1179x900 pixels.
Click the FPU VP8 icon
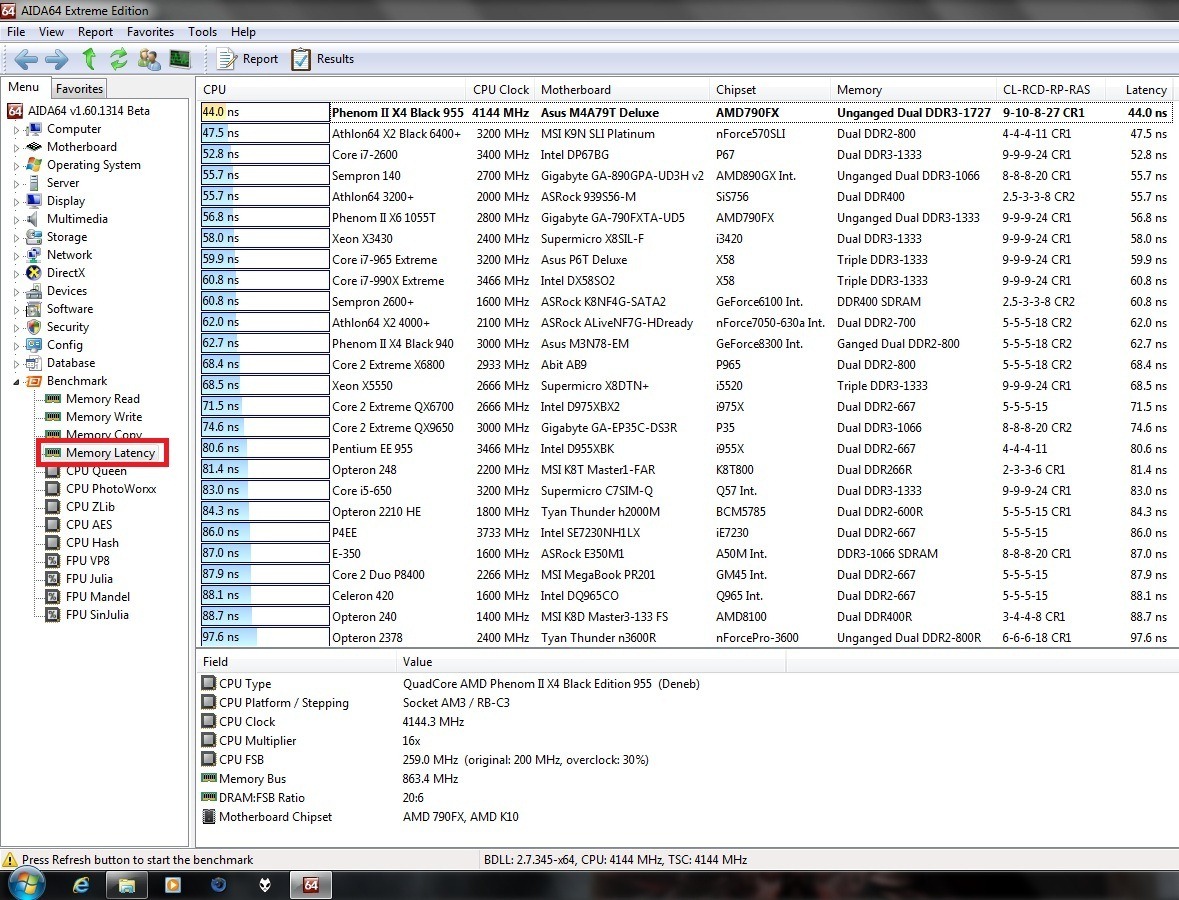click(53, 561)
